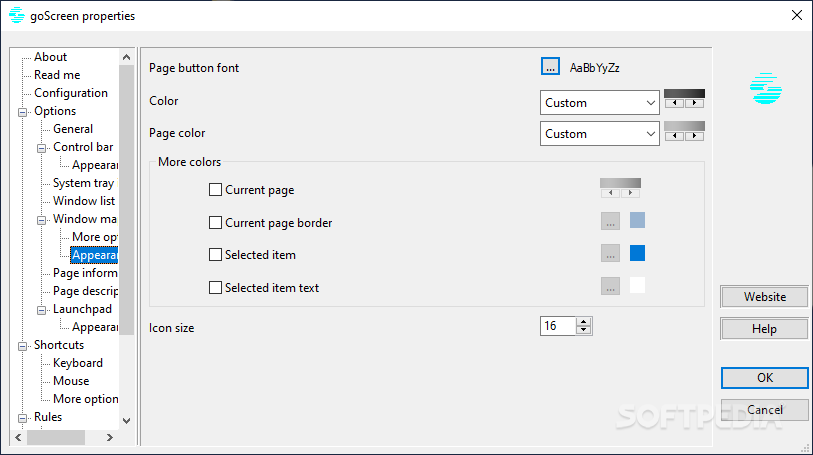Open color picker for Selected item text
The height and width of the screenshot is (455, 813).
point(610,286)
